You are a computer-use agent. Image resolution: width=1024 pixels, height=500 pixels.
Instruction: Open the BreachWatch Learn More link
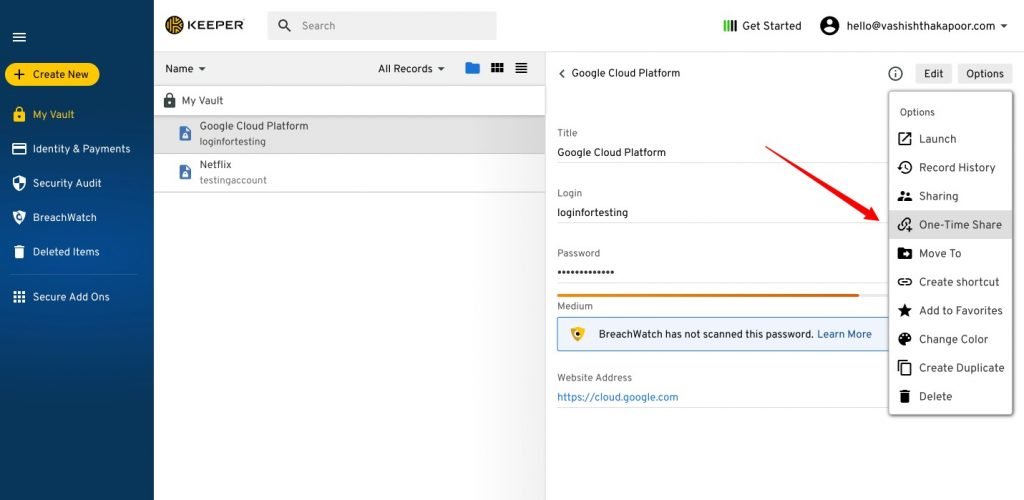coord(844,334)
